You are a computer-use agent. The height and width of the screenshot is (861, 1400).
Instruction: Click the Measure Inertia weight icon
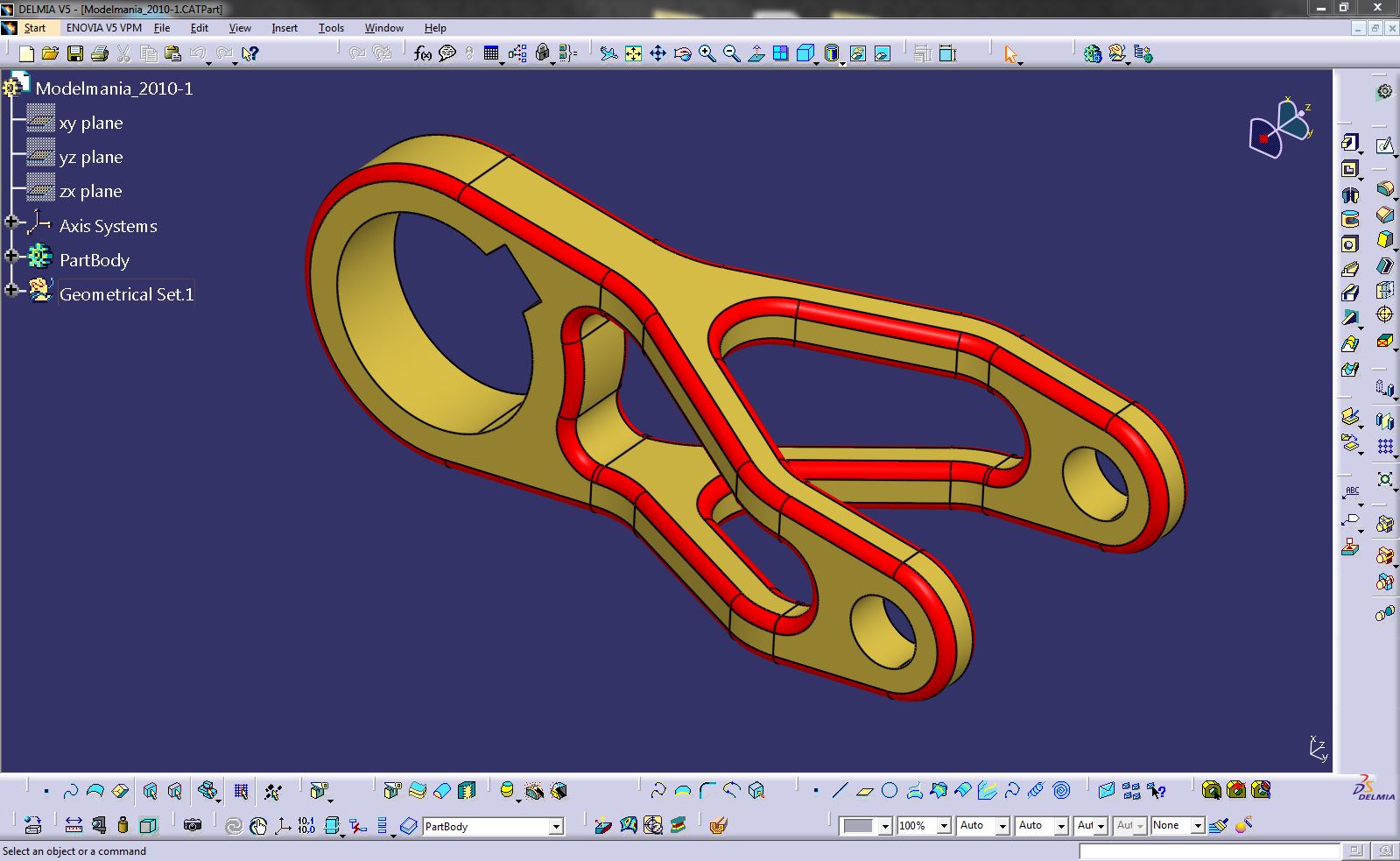[123, 825]
